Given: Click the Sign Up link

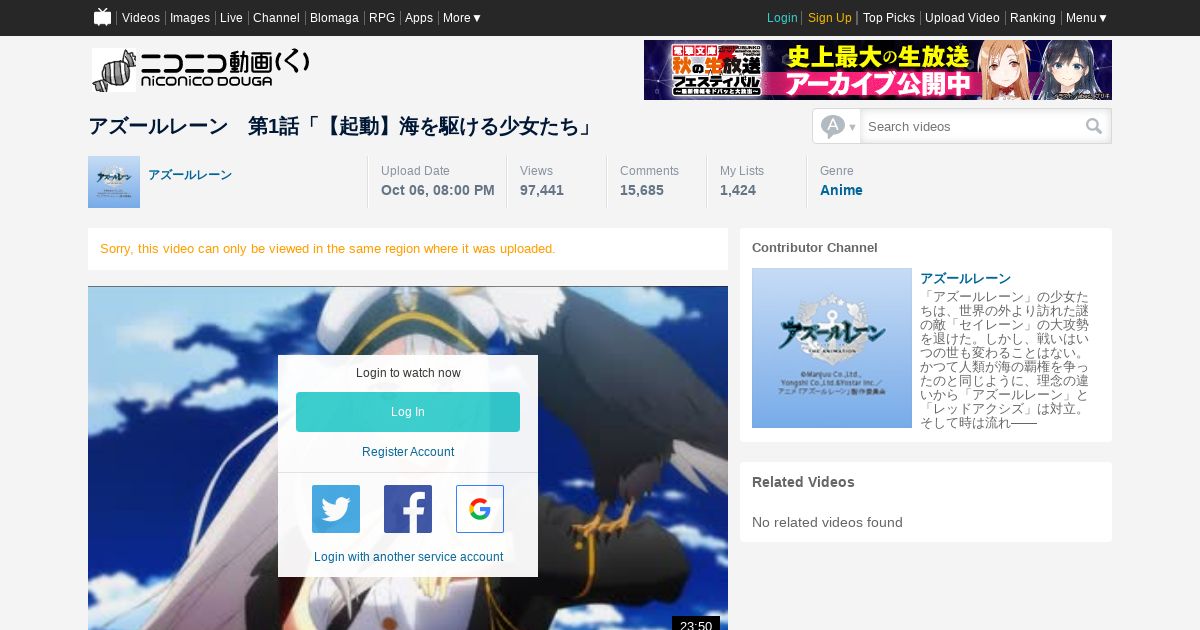Looking at the screenshot, I should click(830, 18).
